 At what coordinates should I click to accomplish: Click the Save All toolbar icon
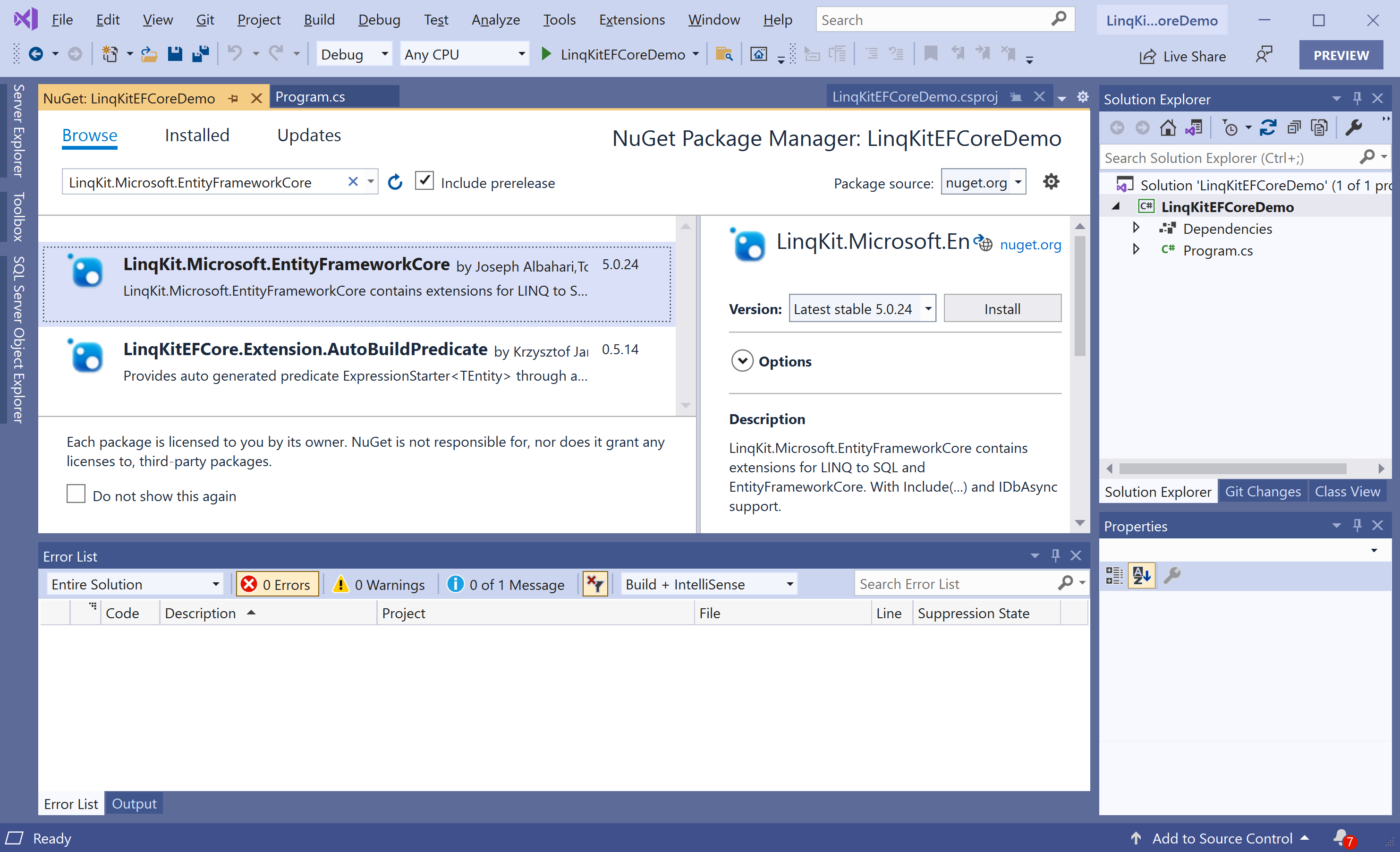[x=200, y=55]
